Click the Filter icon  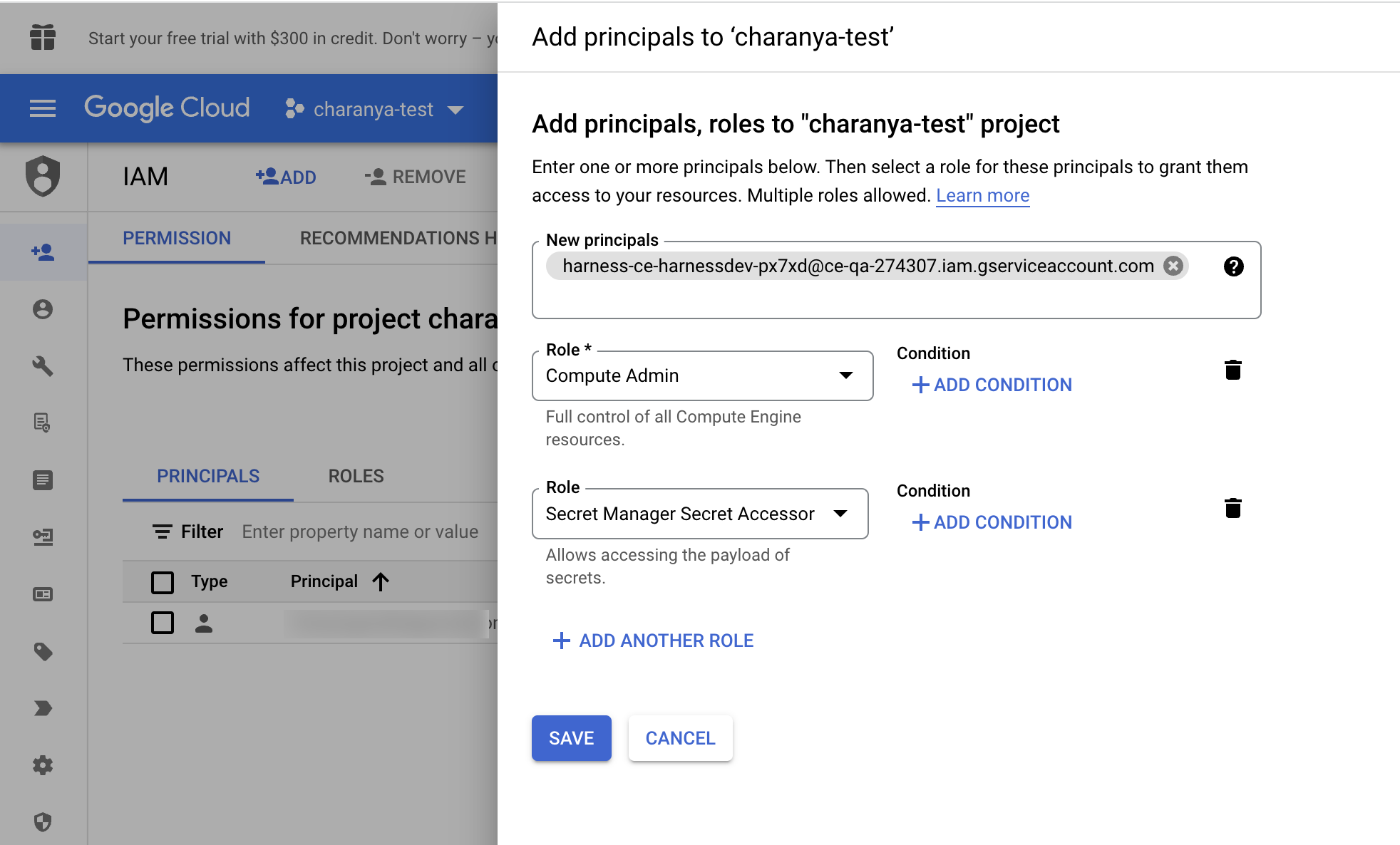(x=163, y=532)
